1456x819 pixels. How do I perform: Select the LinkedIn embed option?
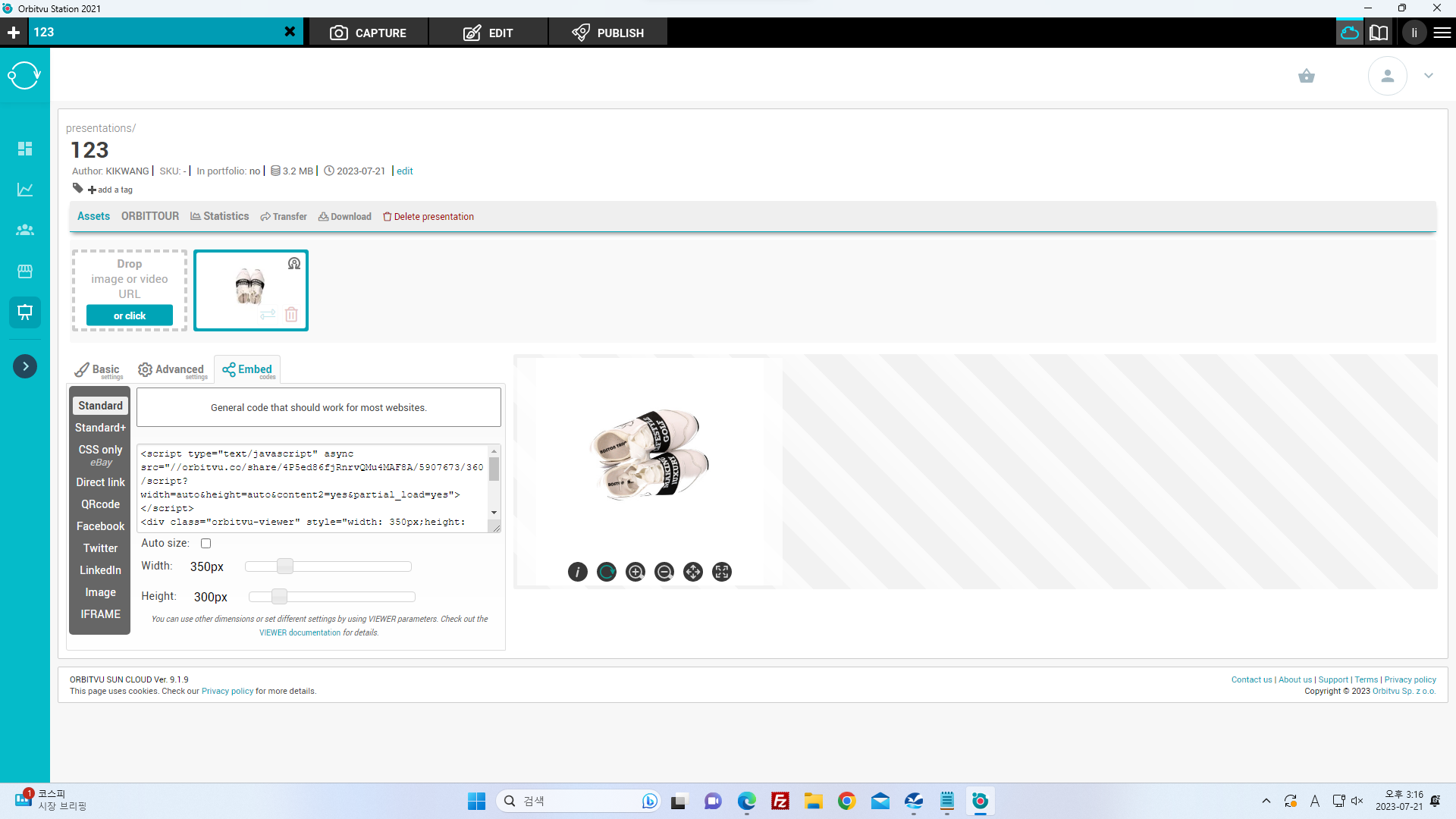coord(100,570)
